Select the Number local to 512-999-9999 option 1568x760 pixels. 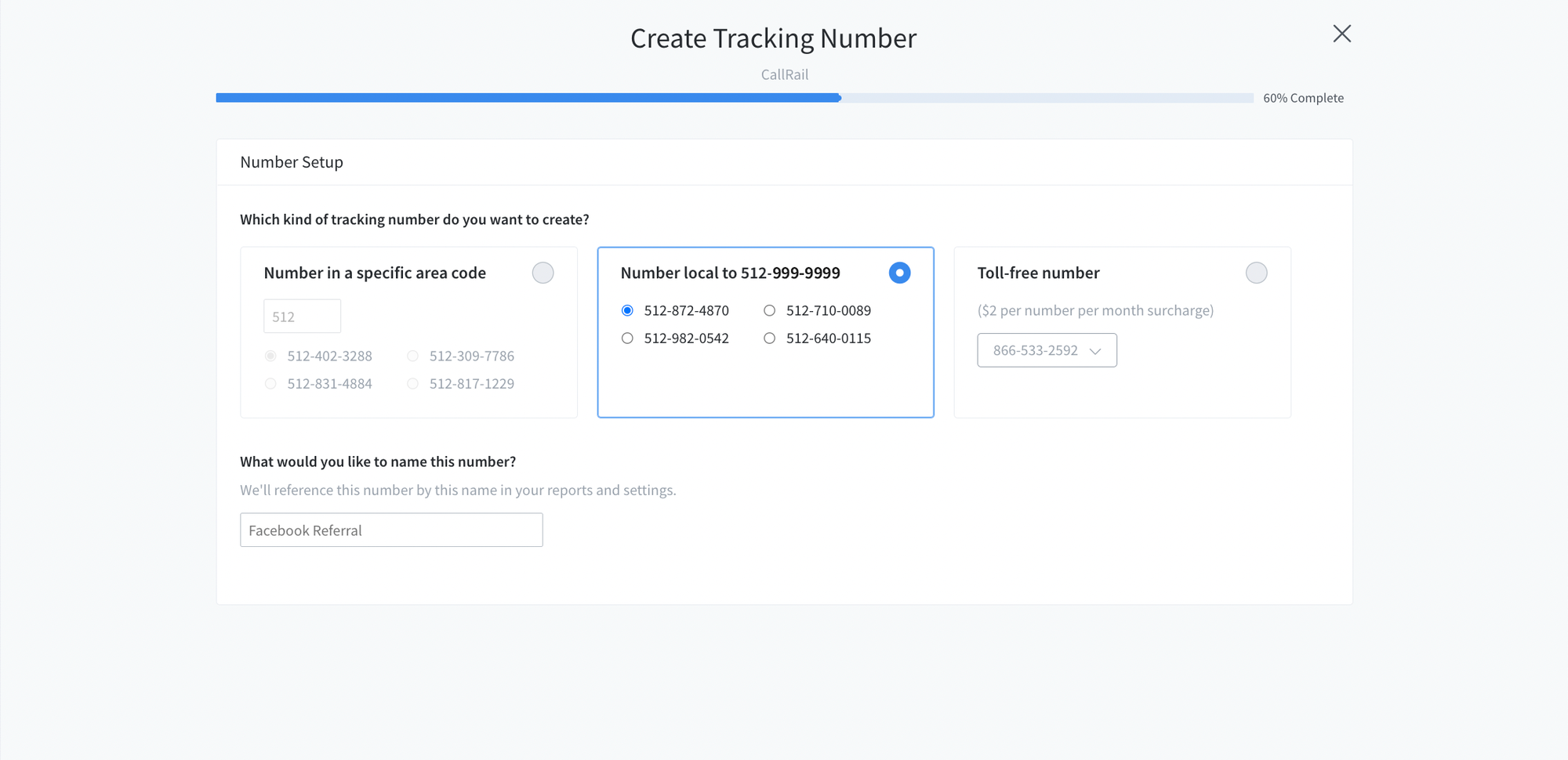tap(899, 273)
